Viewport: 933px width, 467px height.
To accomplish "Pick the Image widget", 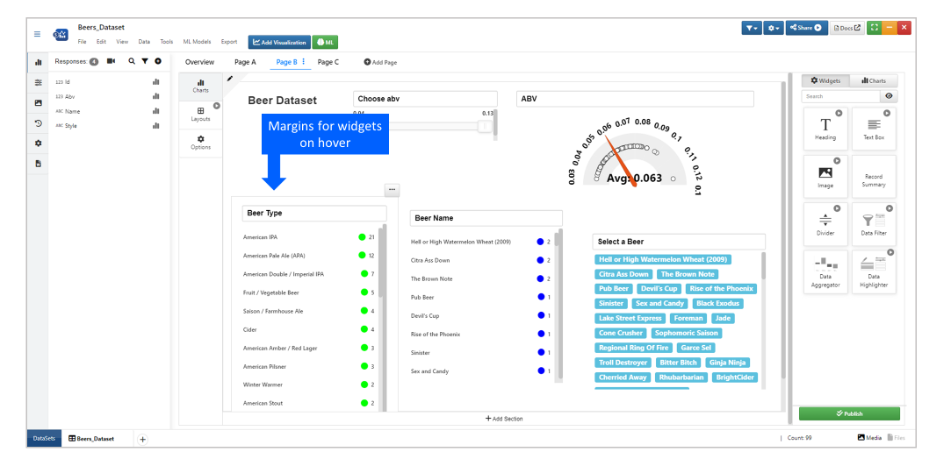I will tap(825, 176).
